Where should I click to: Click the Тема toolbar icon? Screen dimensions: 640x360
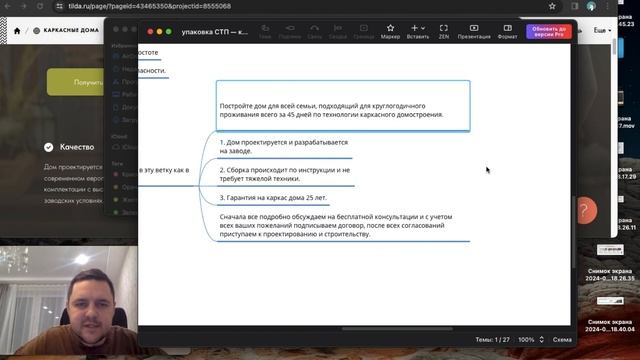tap(265, 31)
